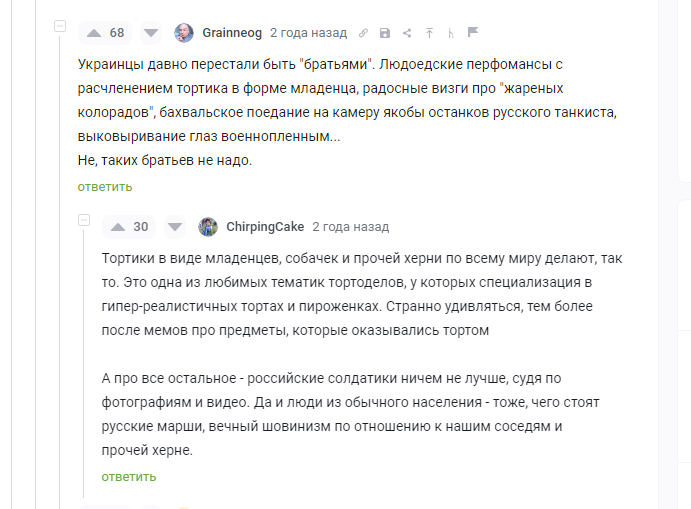The image size is (691, 509).
Task: Reply to ChirpingCake's comment via ответить
Action: click(x=129, y=476)
